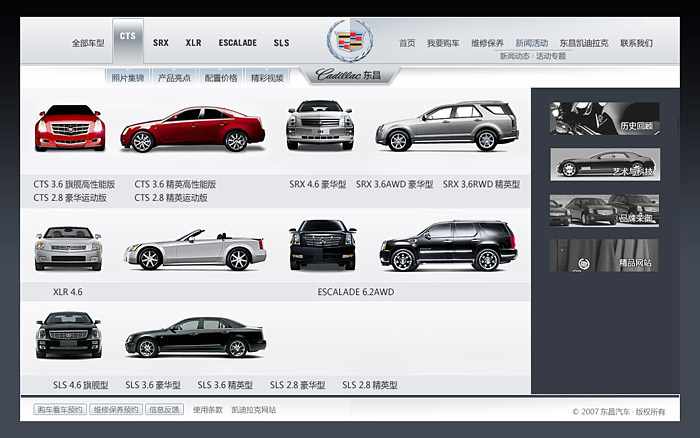Click the silver XLR front view image
This screenshot has height=438, width=700.
68,248
